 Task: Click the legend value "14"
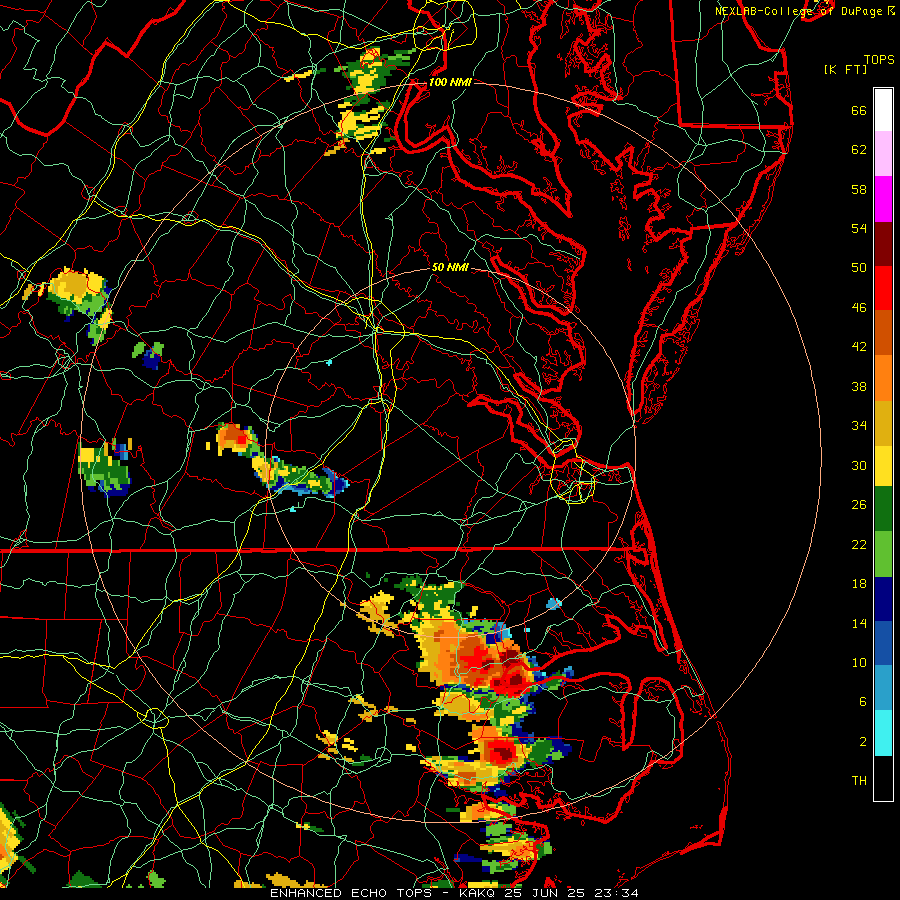[x=859, y=623]
